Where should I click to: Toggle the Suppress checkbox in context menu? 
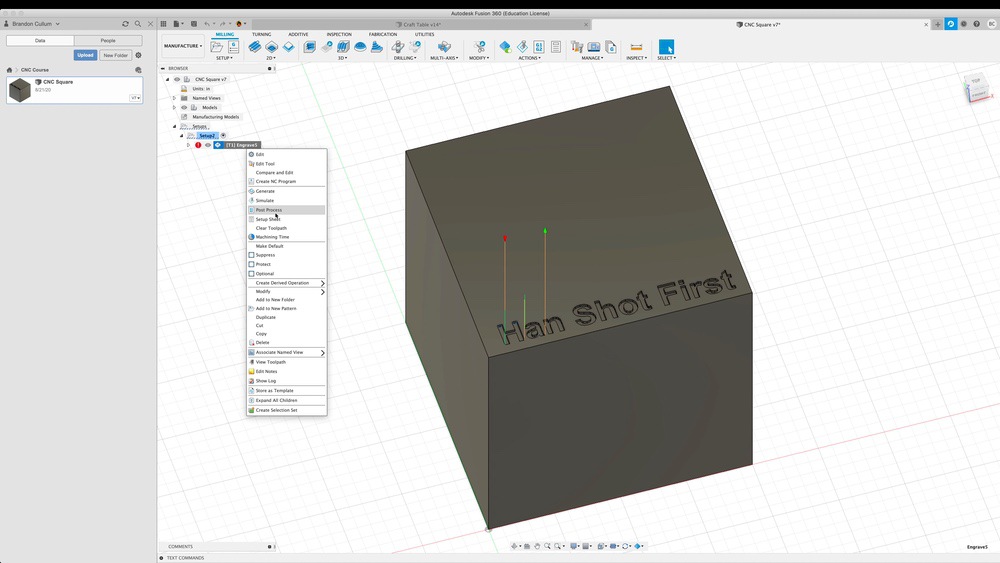tap(251, 254)
